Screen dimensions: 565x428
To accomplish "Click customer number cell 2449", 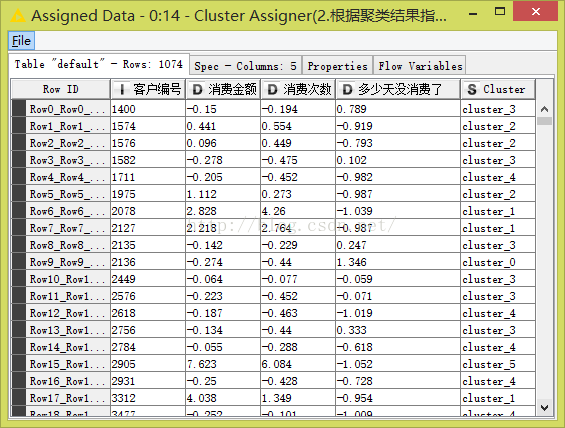I will (148, 279).
